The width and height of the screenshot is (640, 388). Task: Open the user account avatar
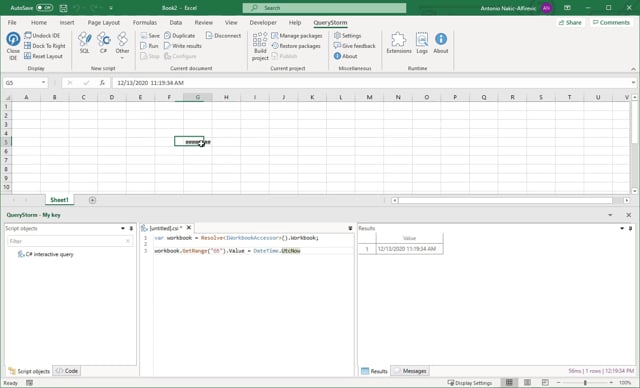pyautogui.click(x=547, y=8)
